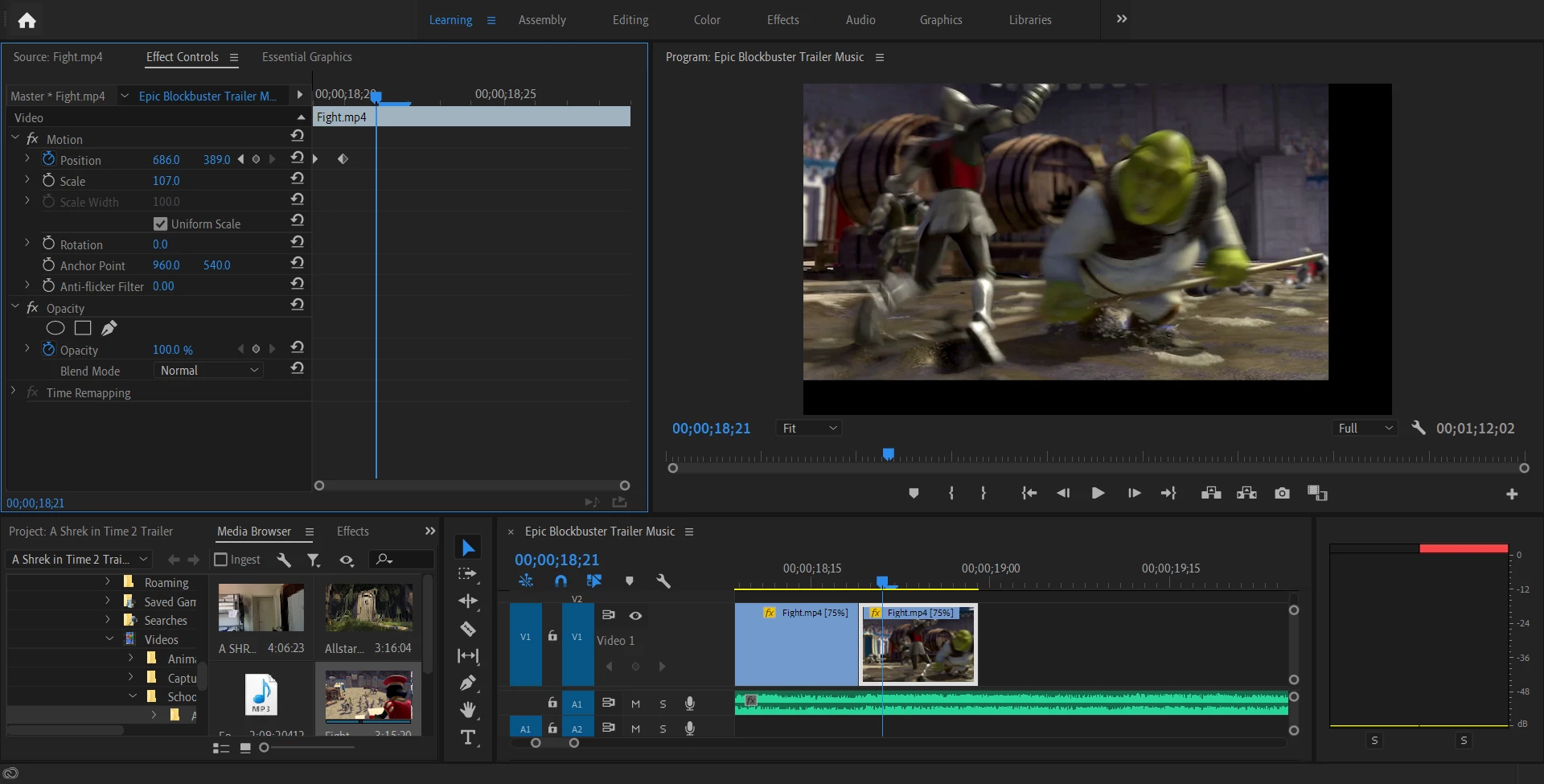
Task: Open the comparison view button
Action: (1317, 493)
